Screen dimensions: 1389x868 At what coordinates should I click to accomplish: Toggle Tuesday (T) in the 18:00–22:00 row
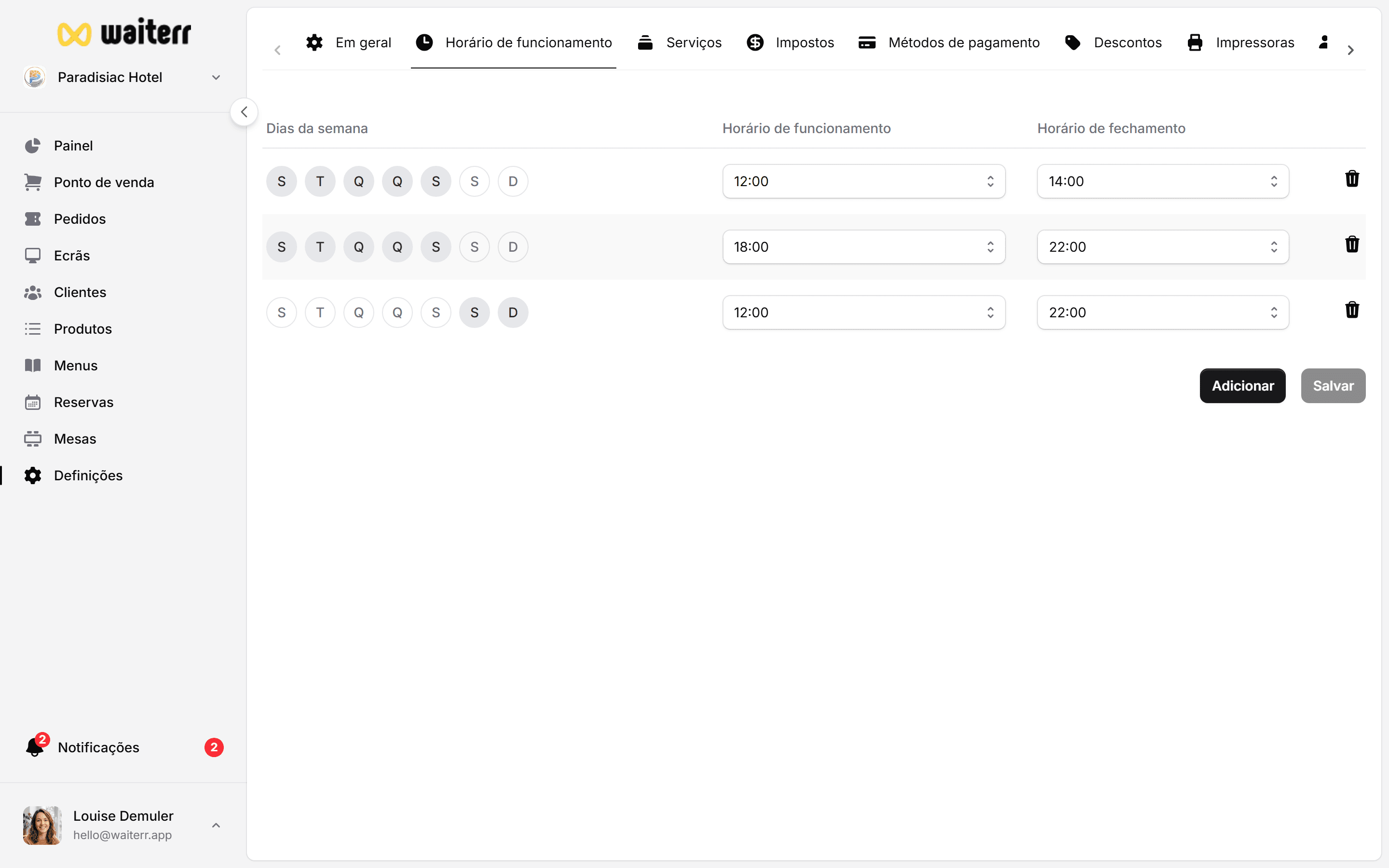pyautogui.click(x=320, y=247)
